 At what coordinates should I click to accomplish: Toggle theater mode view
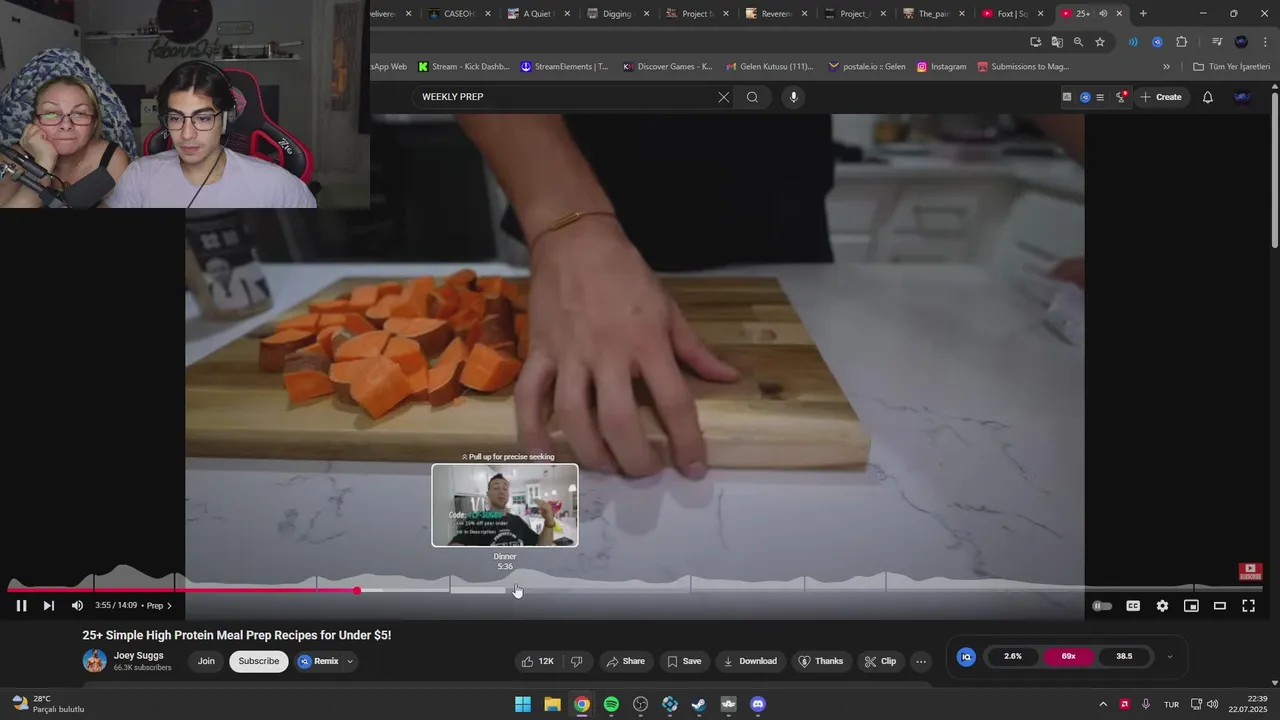[1220, 606]
